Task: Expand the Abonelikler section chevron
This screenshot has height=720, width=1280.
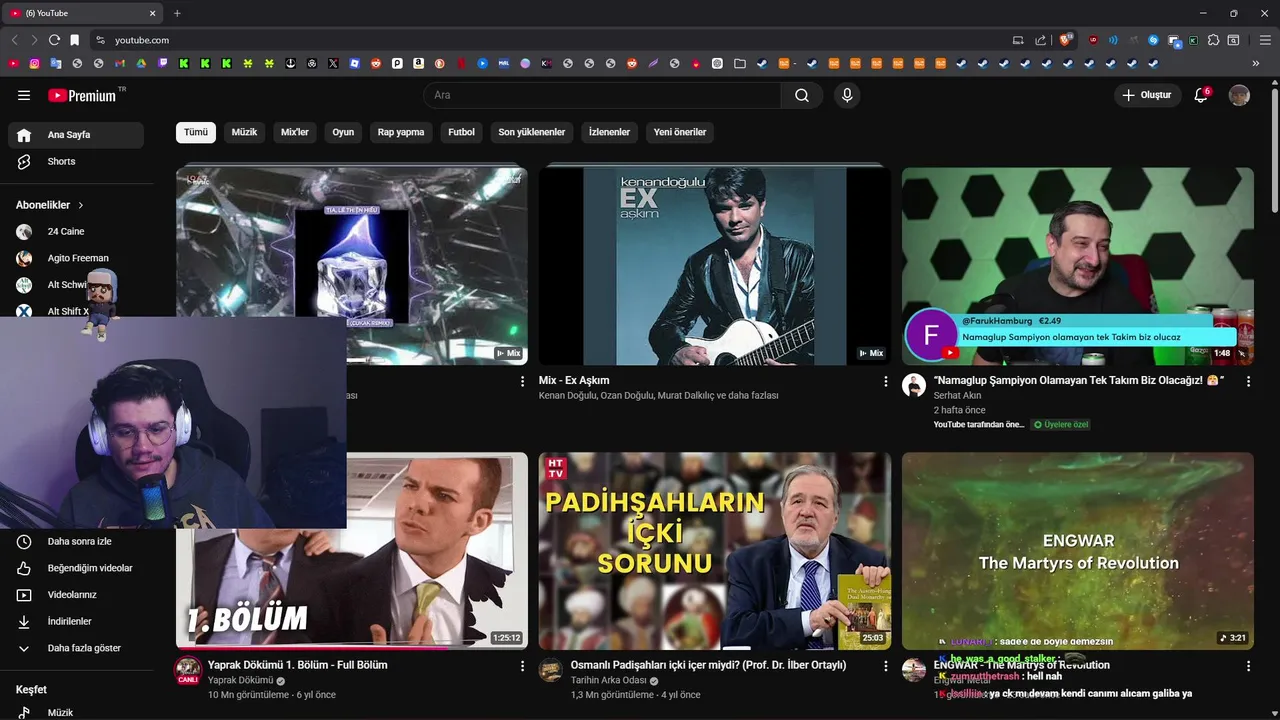Action: point(81,205)
